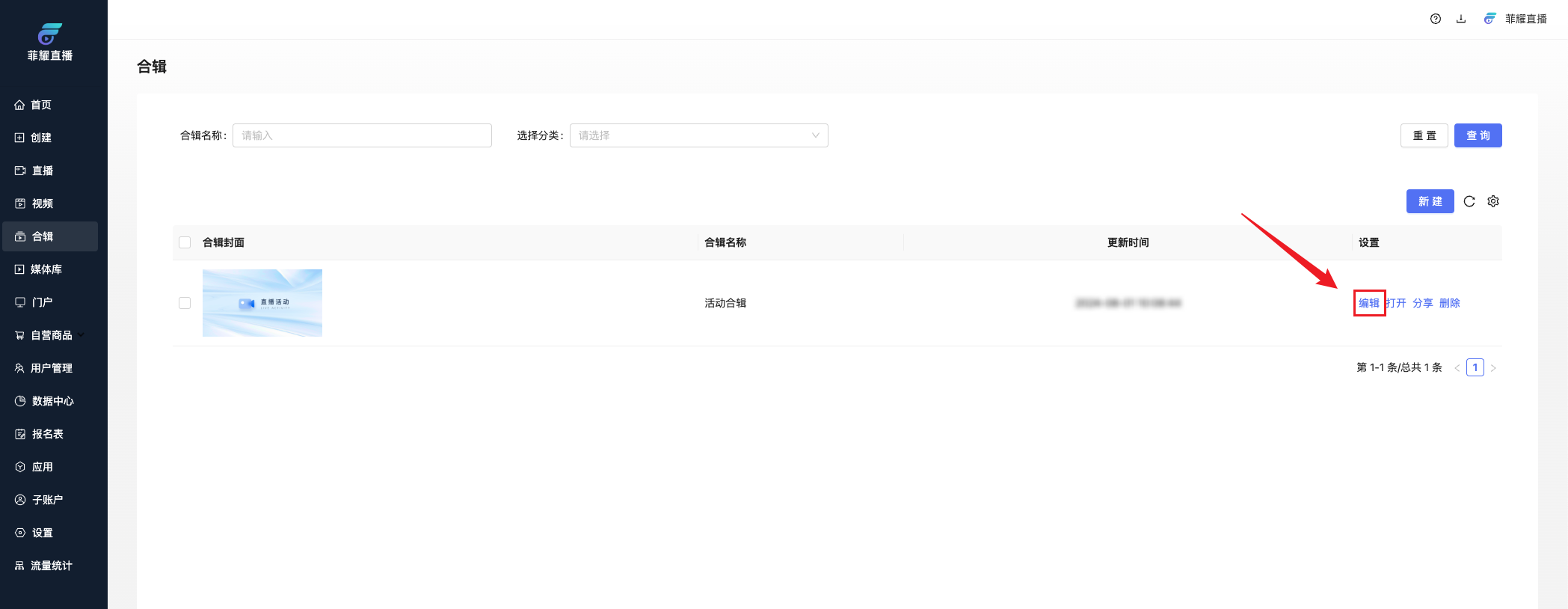Click the 编辑 link for 活动合辑
Image resolution: width=1568 pixels, height=609 pixels.
(1368, 303)
